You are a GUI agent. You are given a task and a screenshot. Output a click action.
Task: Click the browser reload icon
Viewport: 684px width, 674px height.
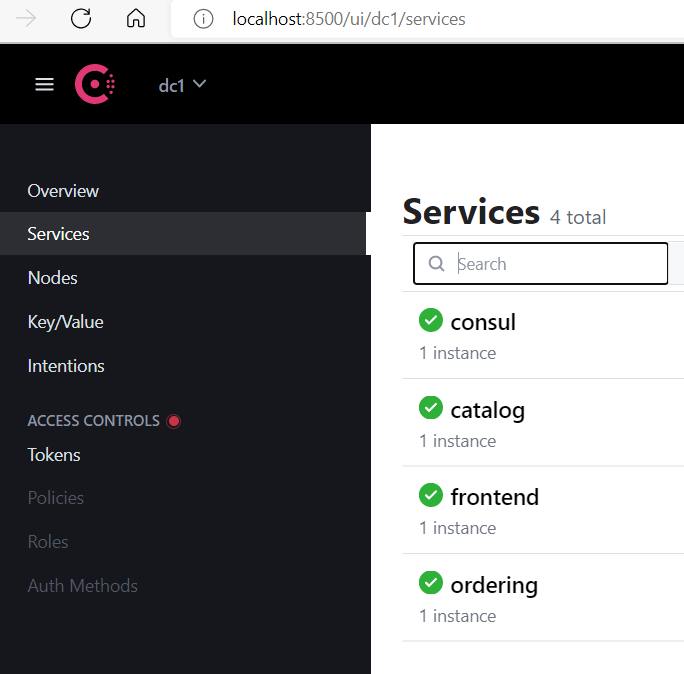click(x=81, y=19)
